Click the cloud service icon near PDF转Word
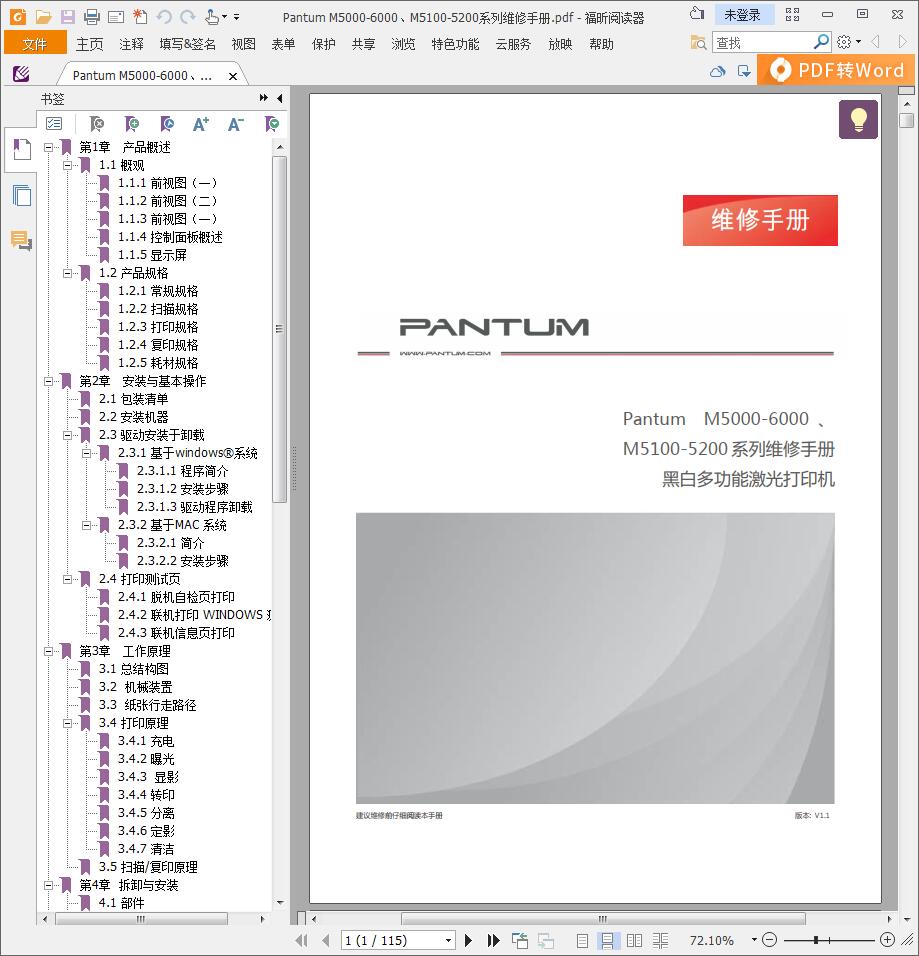919x956 pixels. point(718,71)
